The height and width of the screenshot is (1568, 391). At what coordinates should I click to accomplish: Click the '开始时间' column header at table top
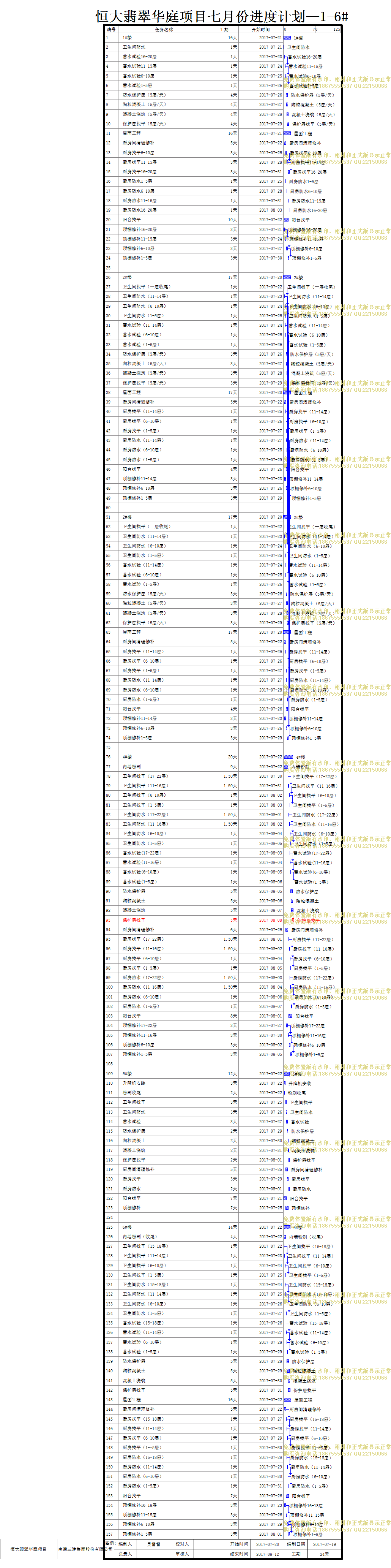click(261, 29)
